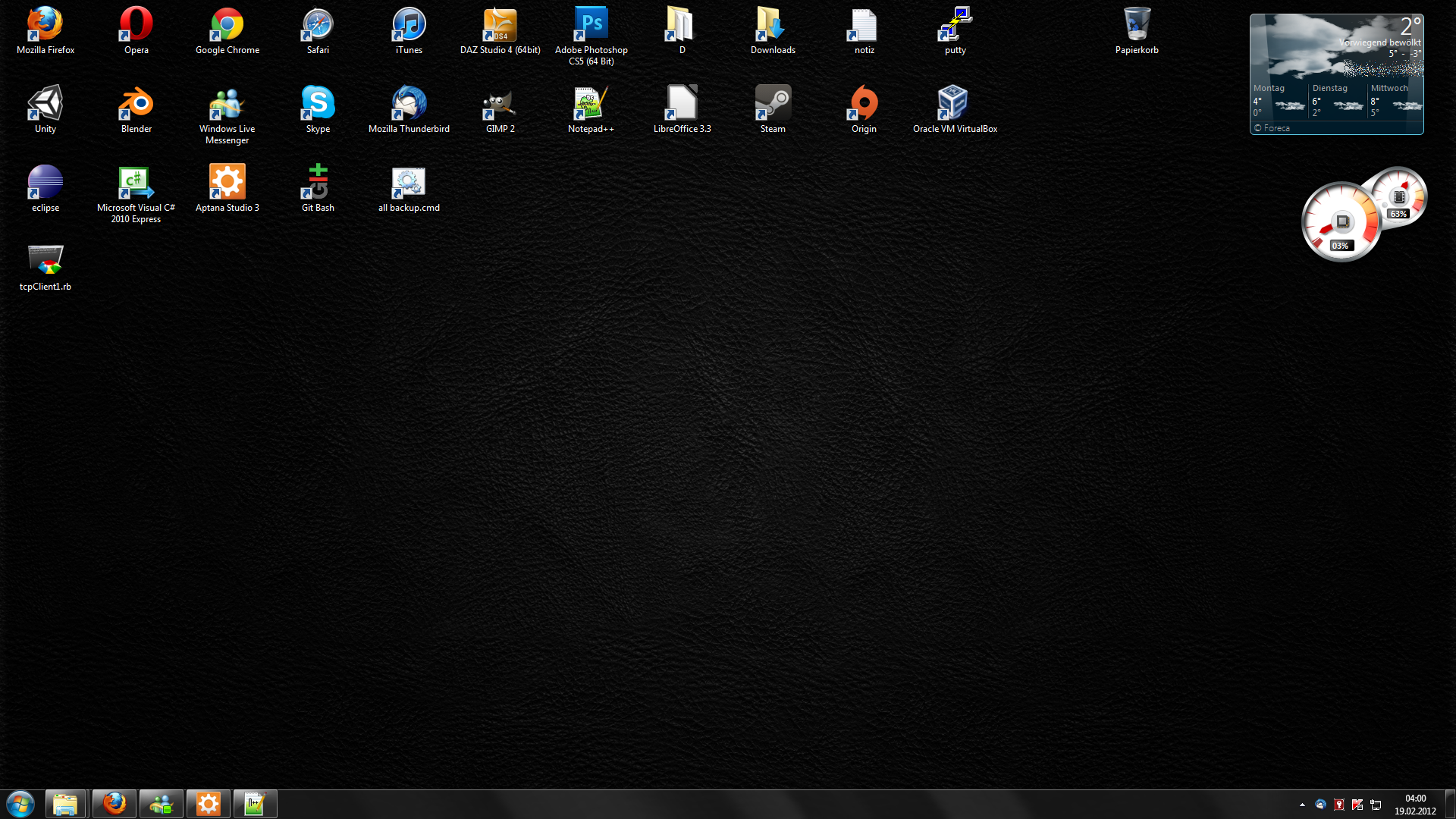Switch to Firefox in the taskbar
The width and height of the screenshot is (1456, 819).
(115, 804)
